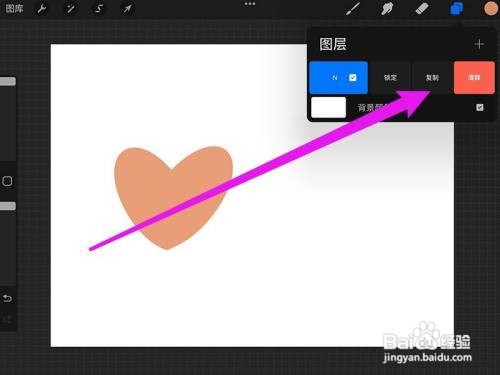Activate the Transform arrow tool

(x=127, y=8)
